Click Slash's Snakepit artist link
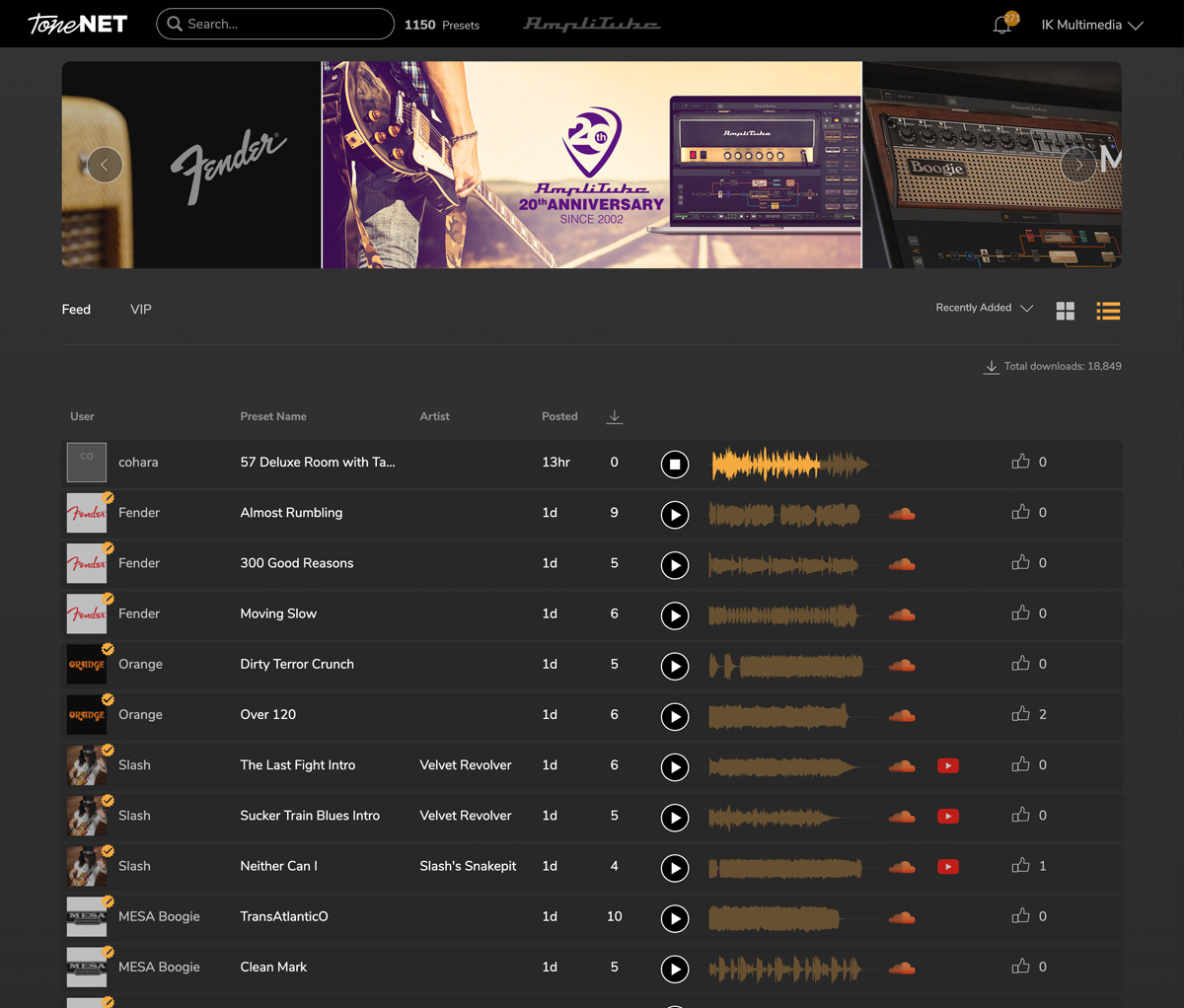The height and width of the screenshot is (1008, 1184). tap(468, 866)
